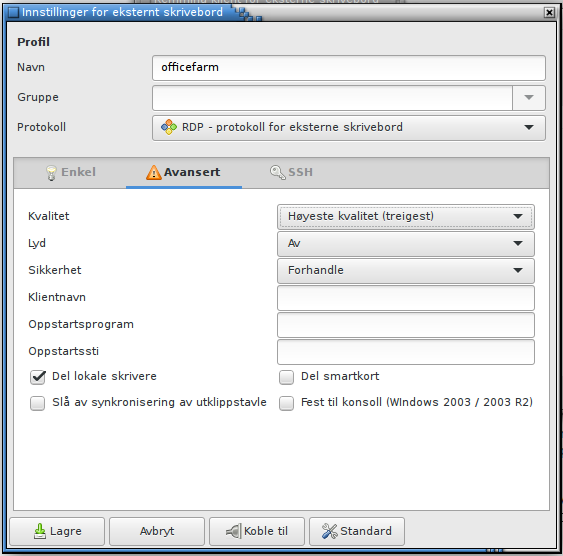Viewport: 563px width, 556px height.
Task: Click into the Klientnavn text field
Action: (405, 298)
